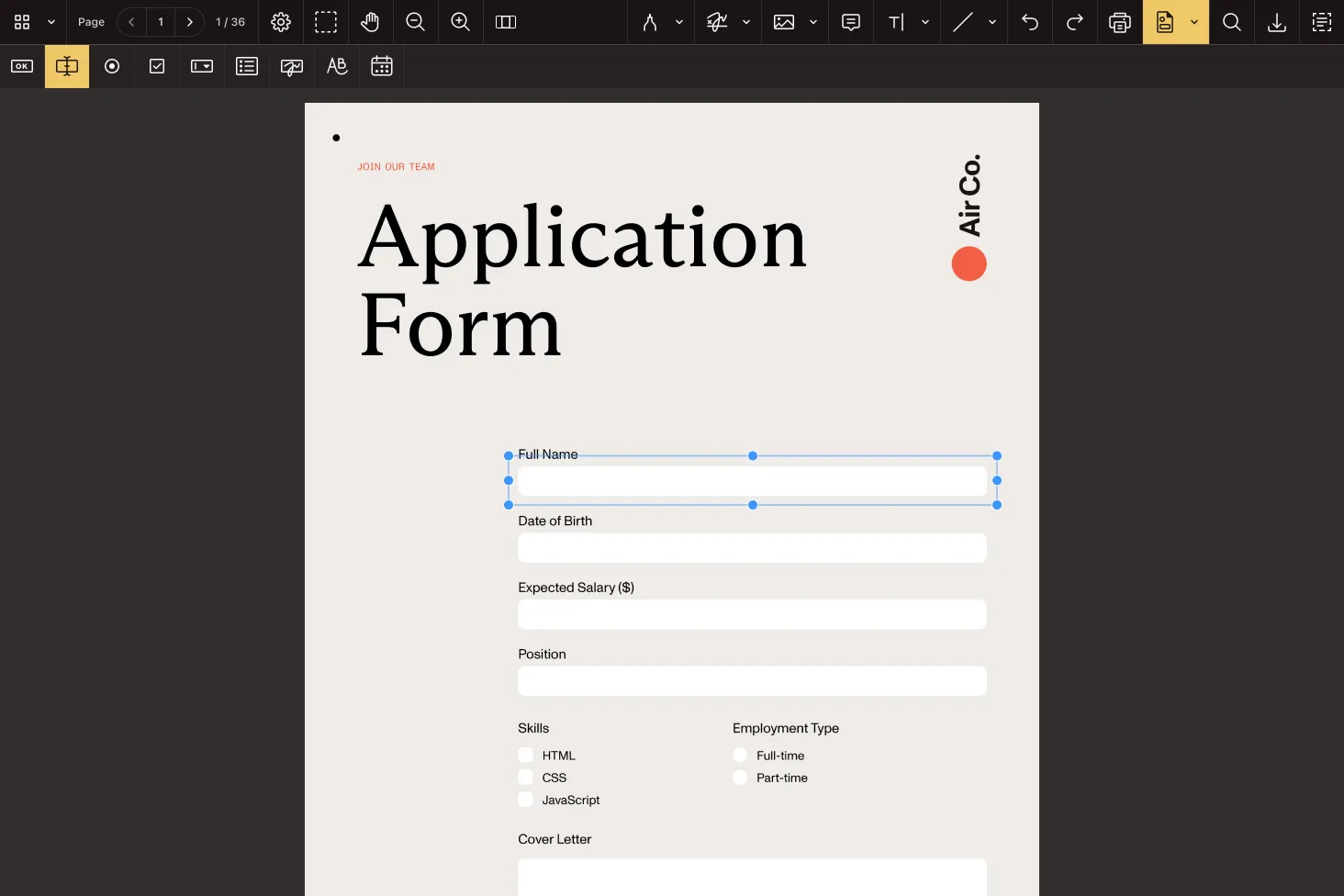Click the Cover Letter text area
This screenshot has width=1344, height=896.
[752, 877]
